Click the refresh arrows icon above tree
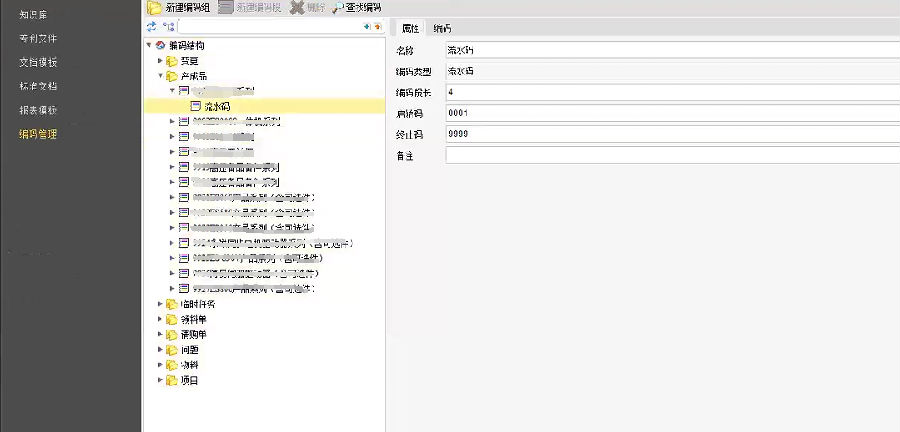 pyautogui.click(x=152, y=26)
